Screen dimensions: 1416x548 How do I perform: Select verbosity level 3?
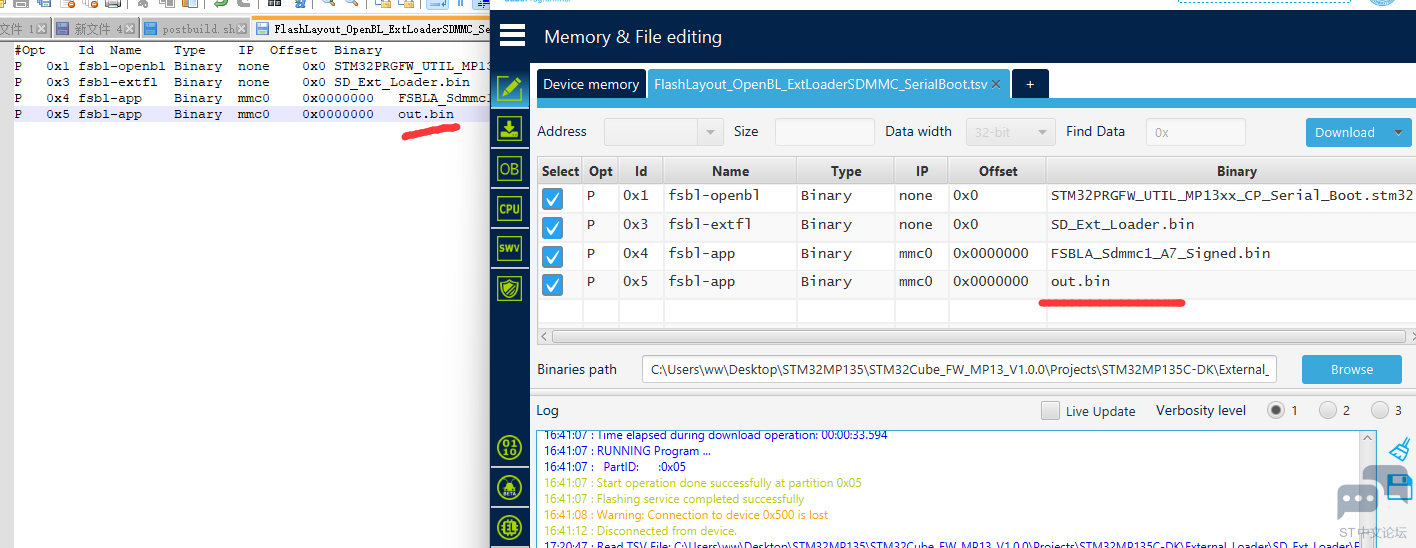pos(1380,410)
